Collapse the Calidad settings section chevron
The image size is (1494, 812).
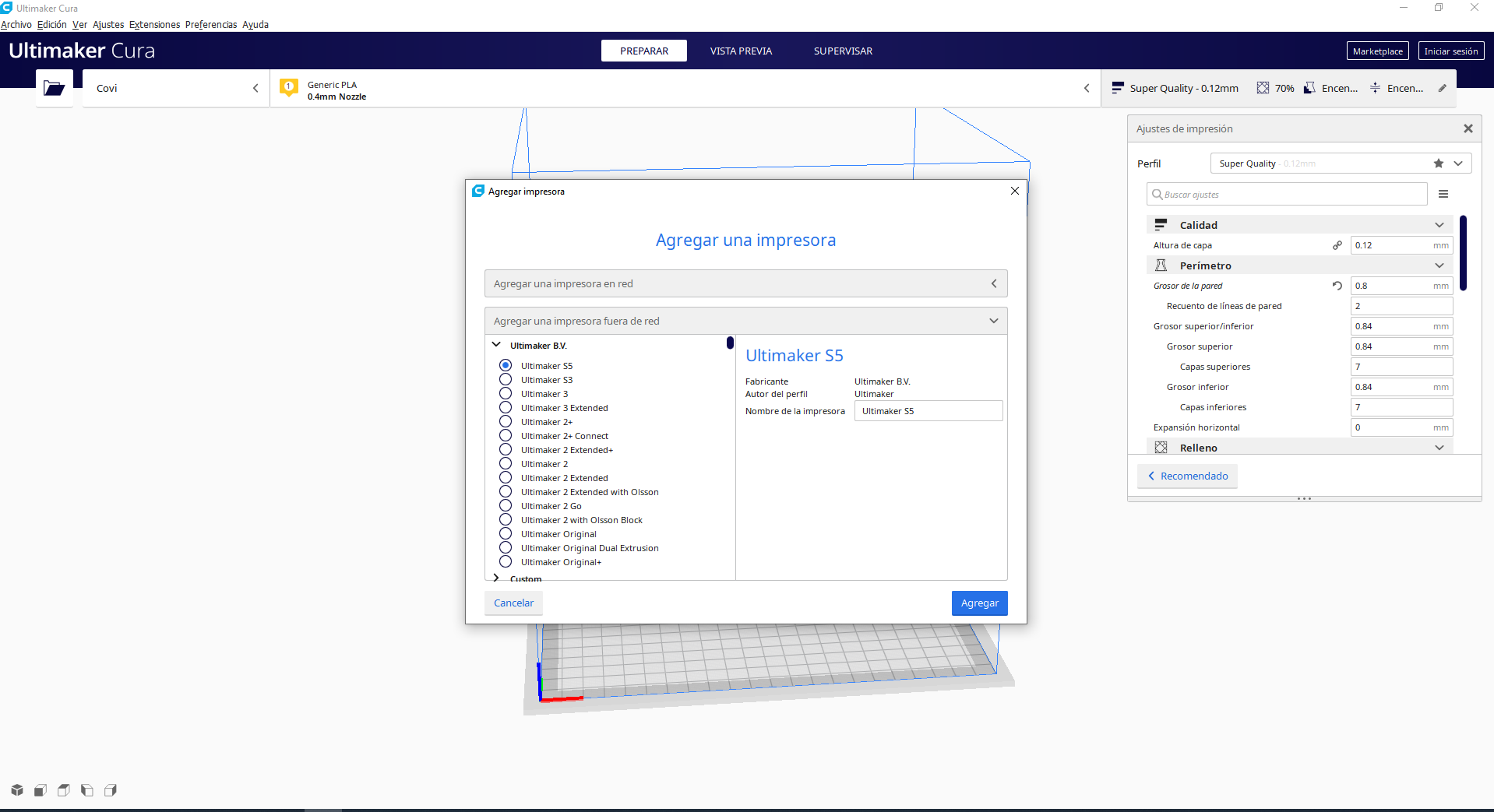tap(1439, 225)
